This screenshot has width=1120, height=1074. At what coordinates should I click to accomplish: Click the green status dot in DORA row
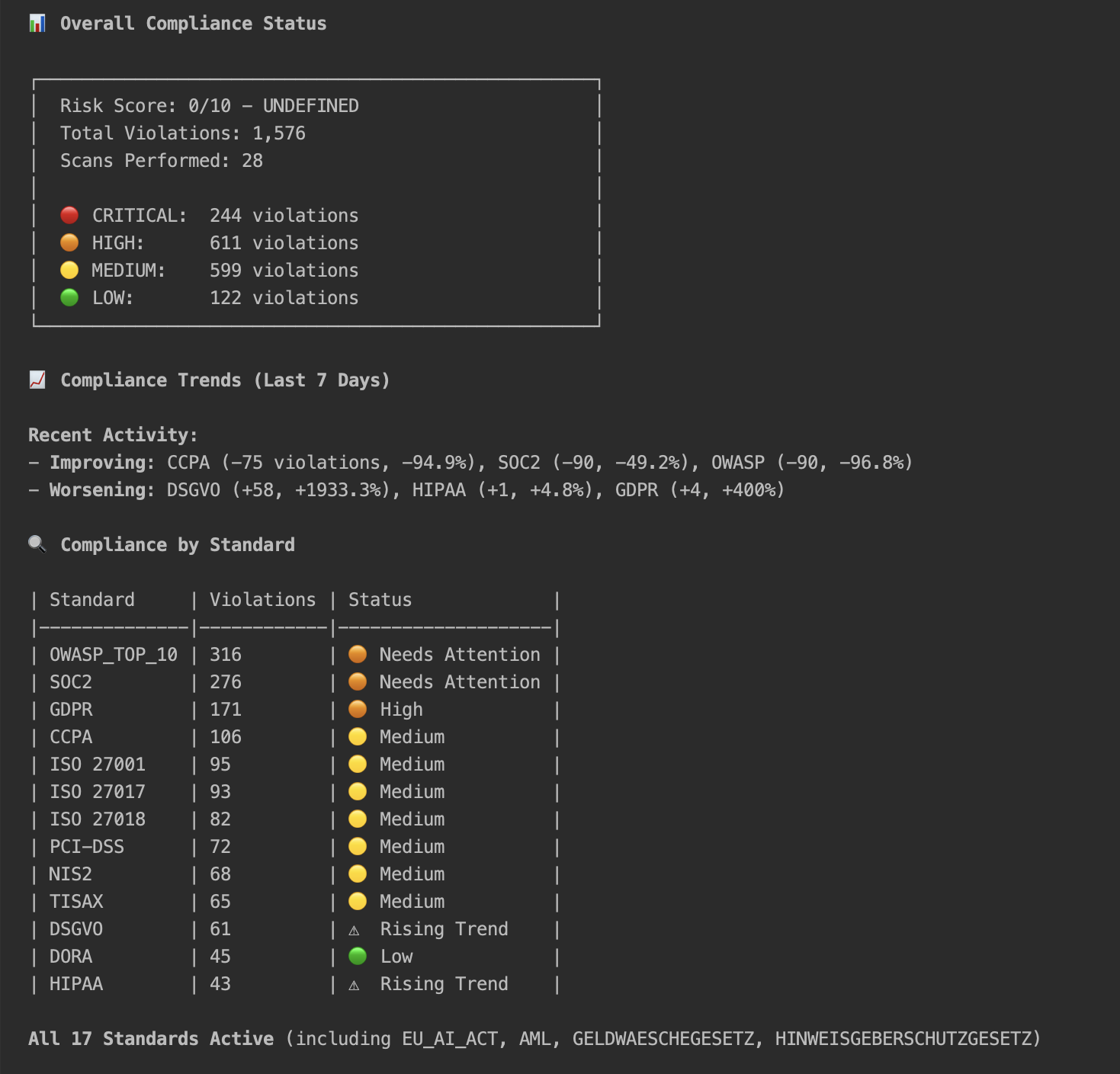point(358,956)
